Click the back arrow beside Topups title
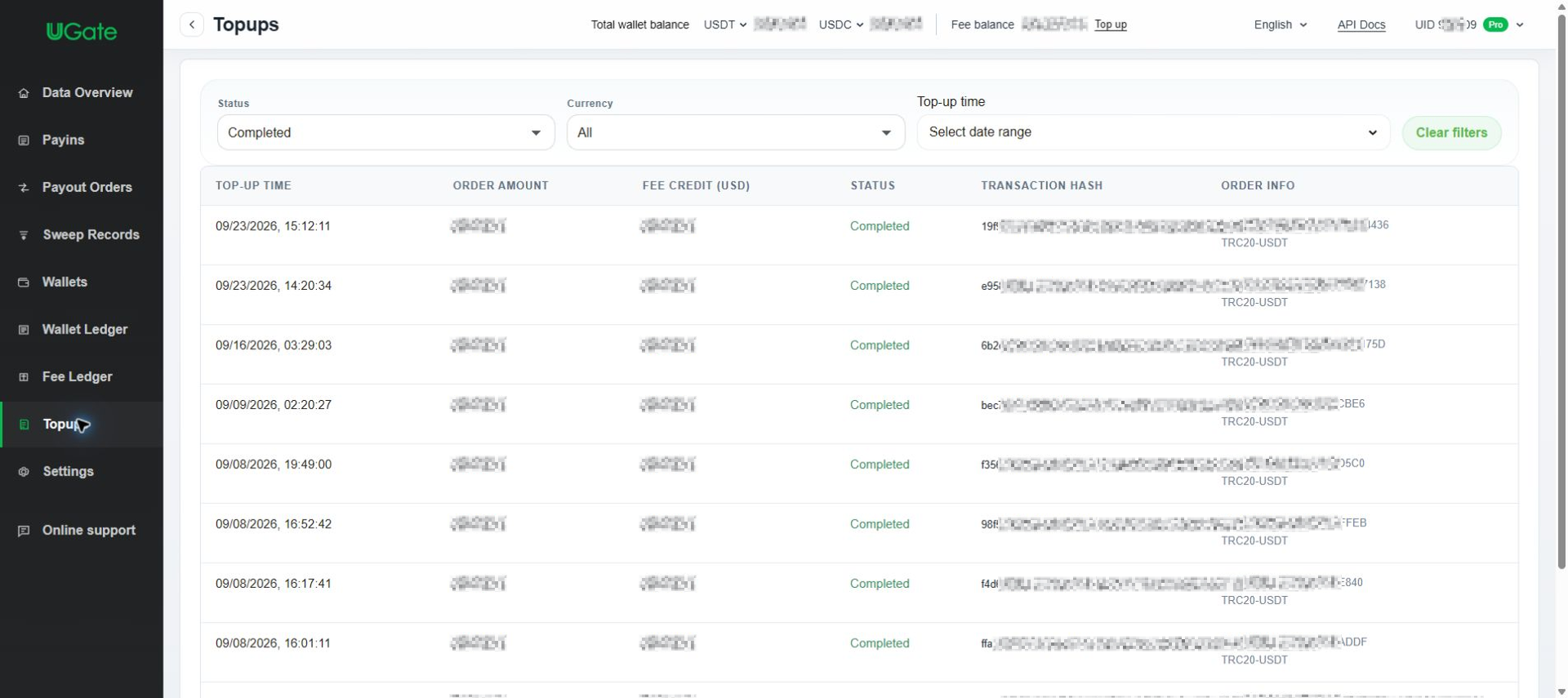The height and width of the screenshot is (698, 1568). (192, 24)
